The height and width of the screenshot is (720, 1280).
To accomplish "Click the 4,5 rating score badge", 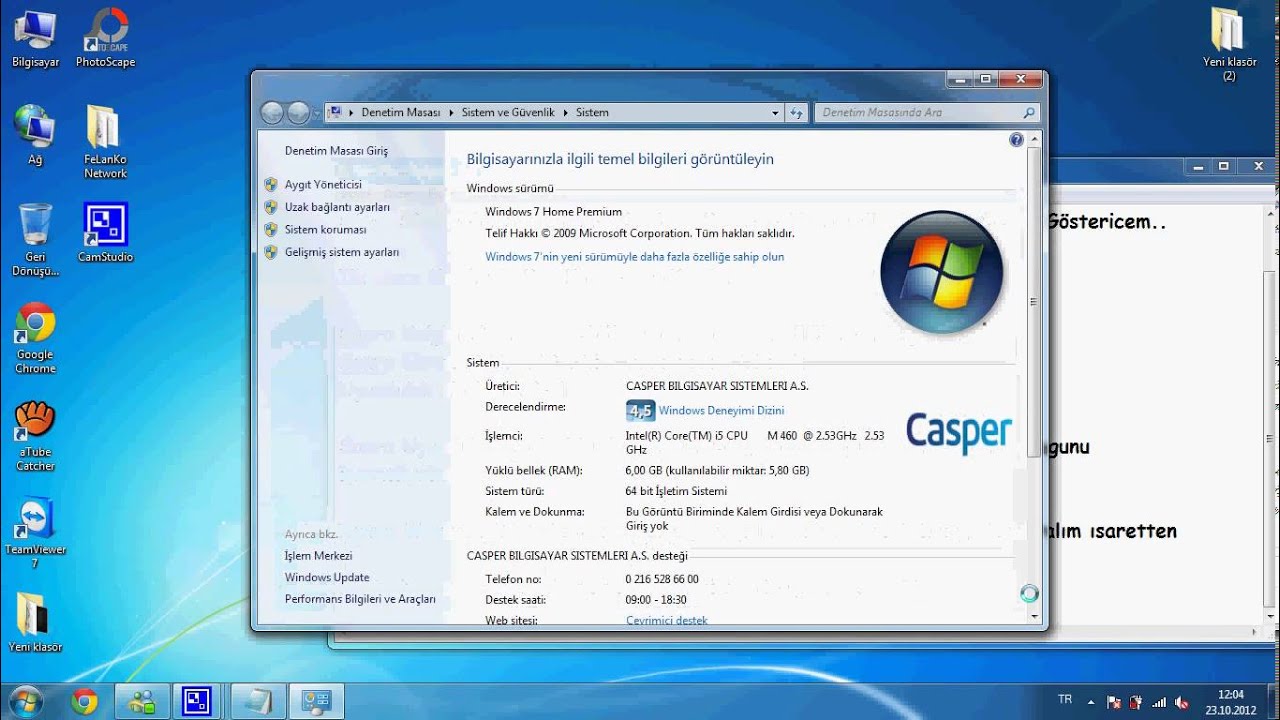I will [x=640, y=410].
